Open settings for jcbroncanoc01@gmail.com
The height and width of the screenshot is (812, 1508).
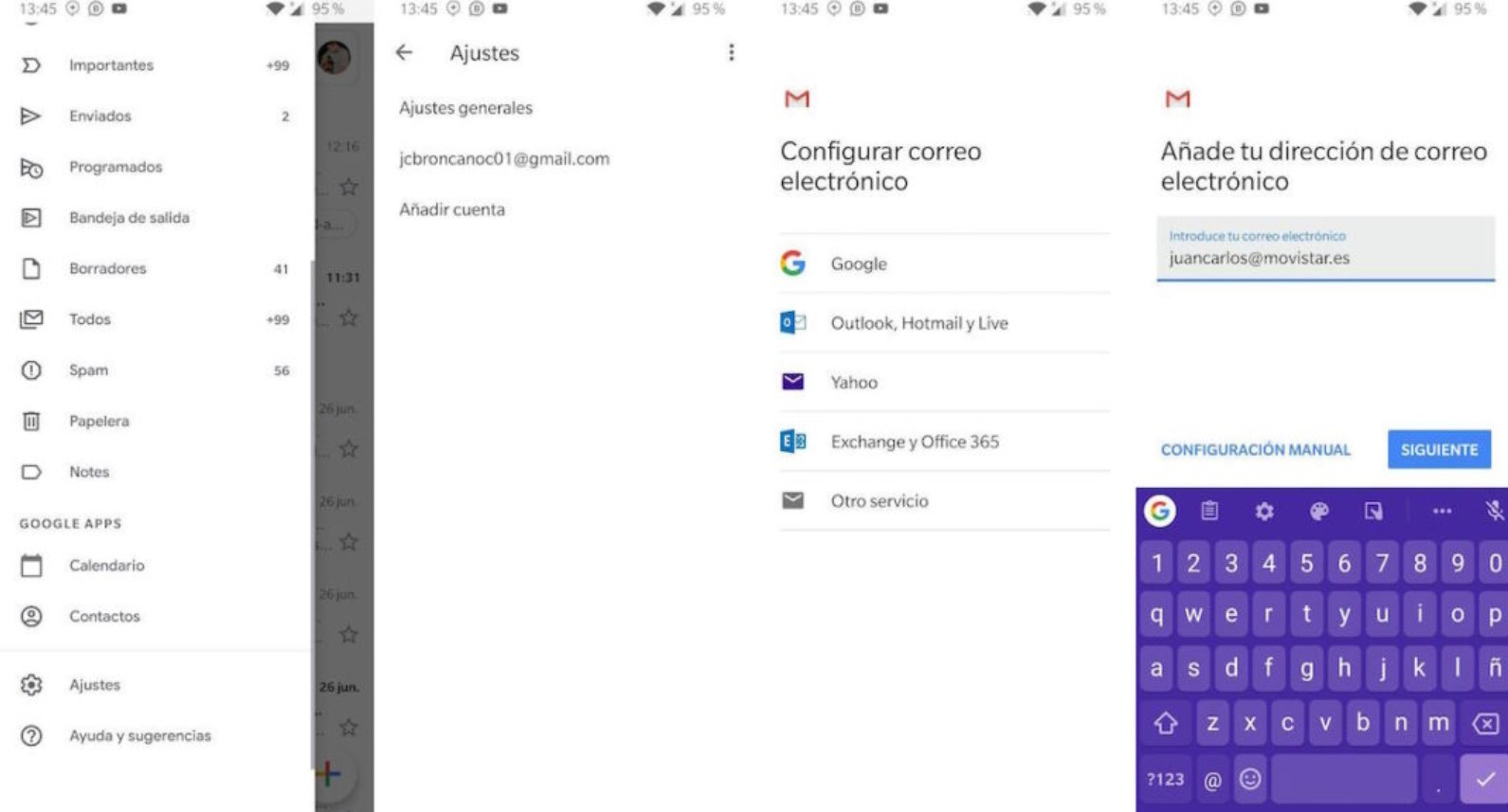pyautogui.click(x=504, y=159)
